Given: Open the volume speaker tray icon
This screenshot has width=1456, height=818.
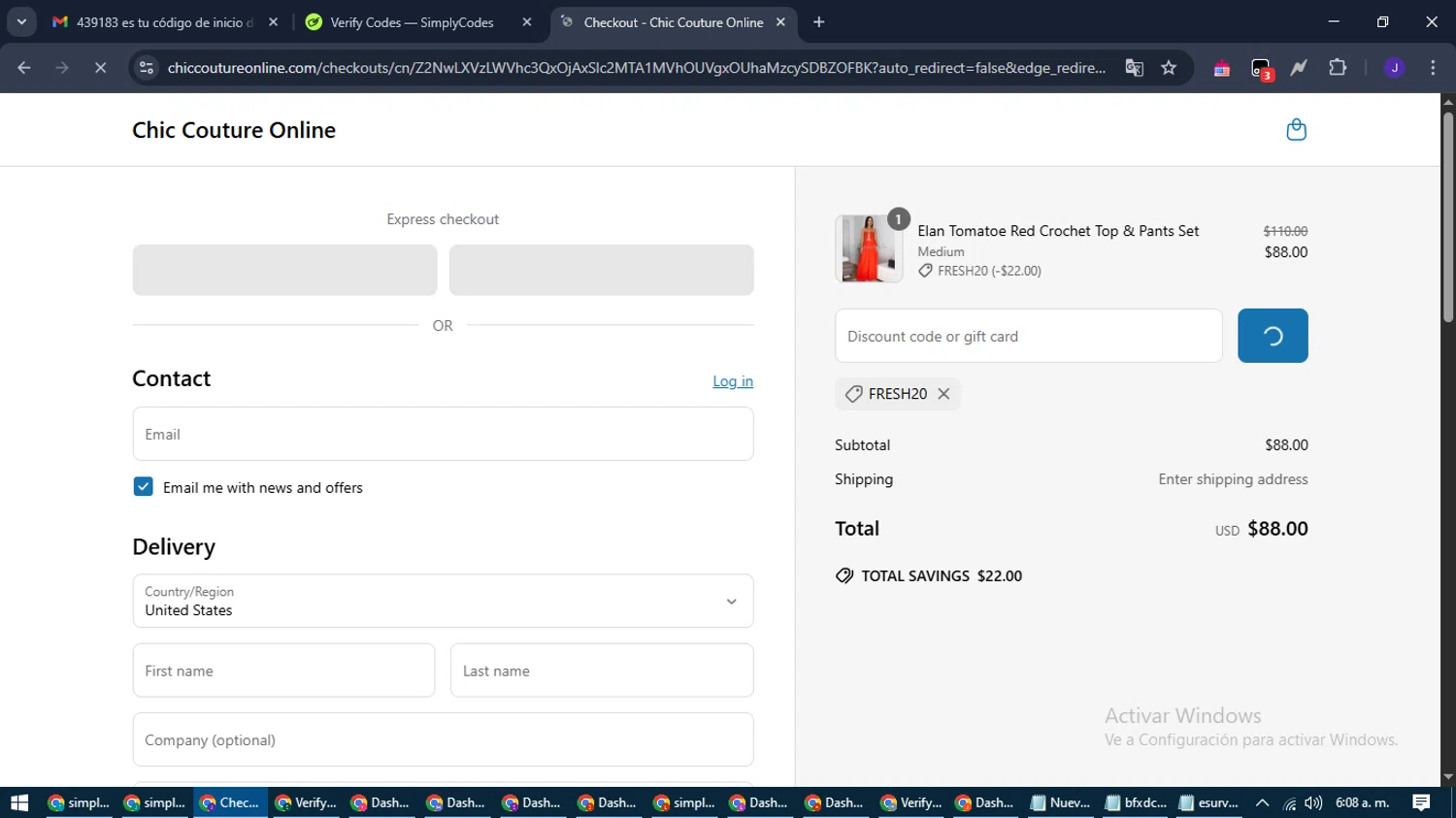Looking at the screenshot, I should coord(1313,802).
